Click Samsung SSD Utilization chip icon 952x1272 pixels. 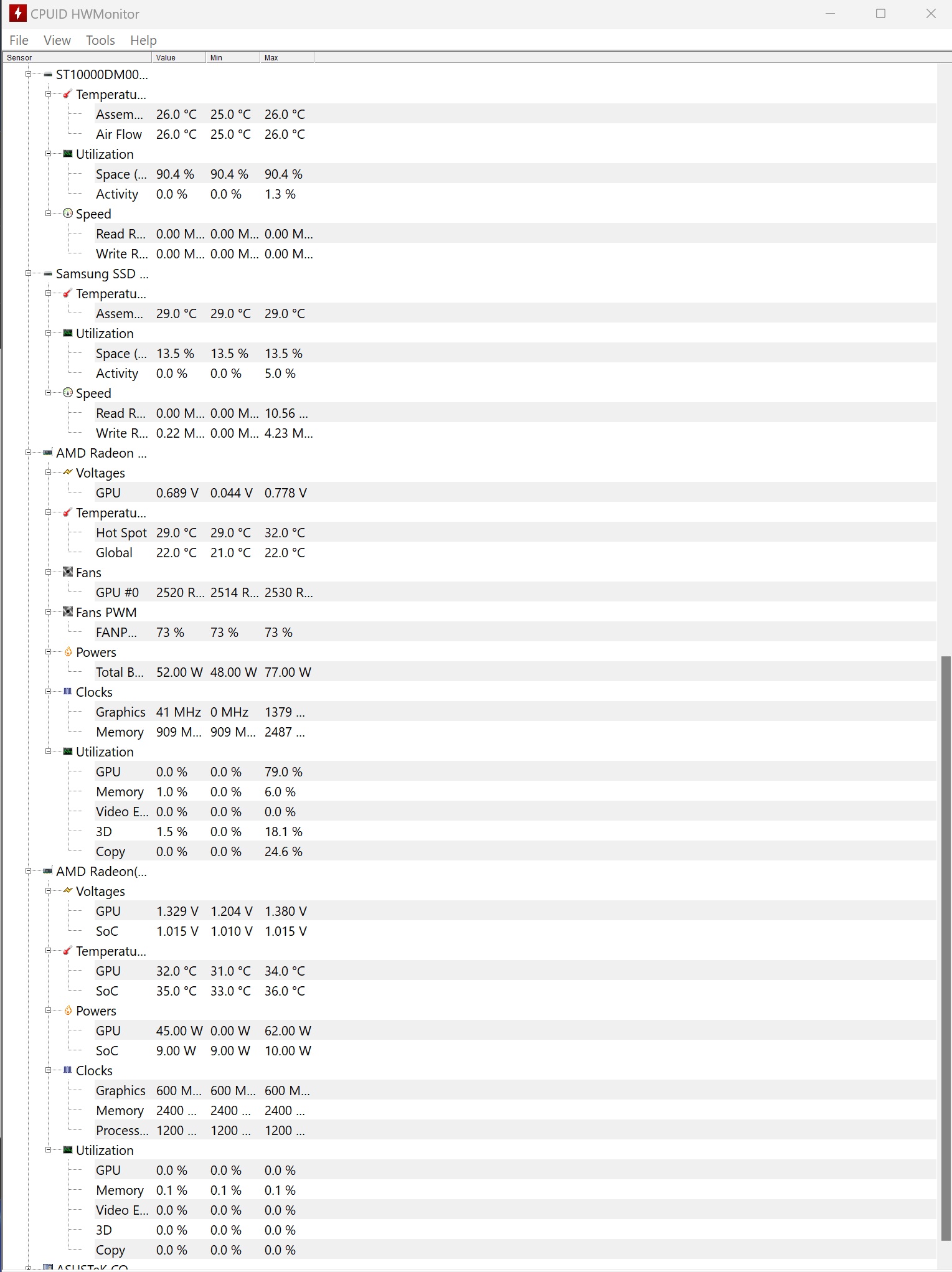click(68, 333)
